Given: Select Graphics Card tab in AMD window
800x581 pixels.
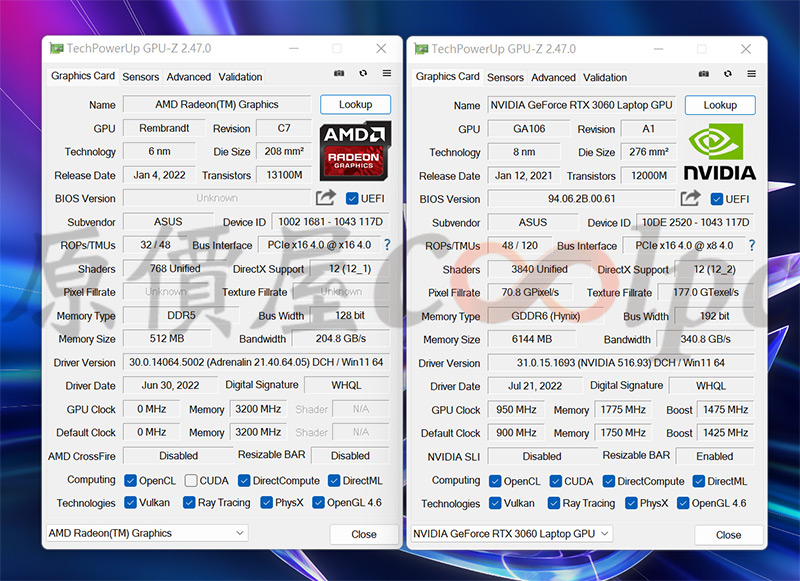Looking at the screenshot, I should click(x=83, y=76).
